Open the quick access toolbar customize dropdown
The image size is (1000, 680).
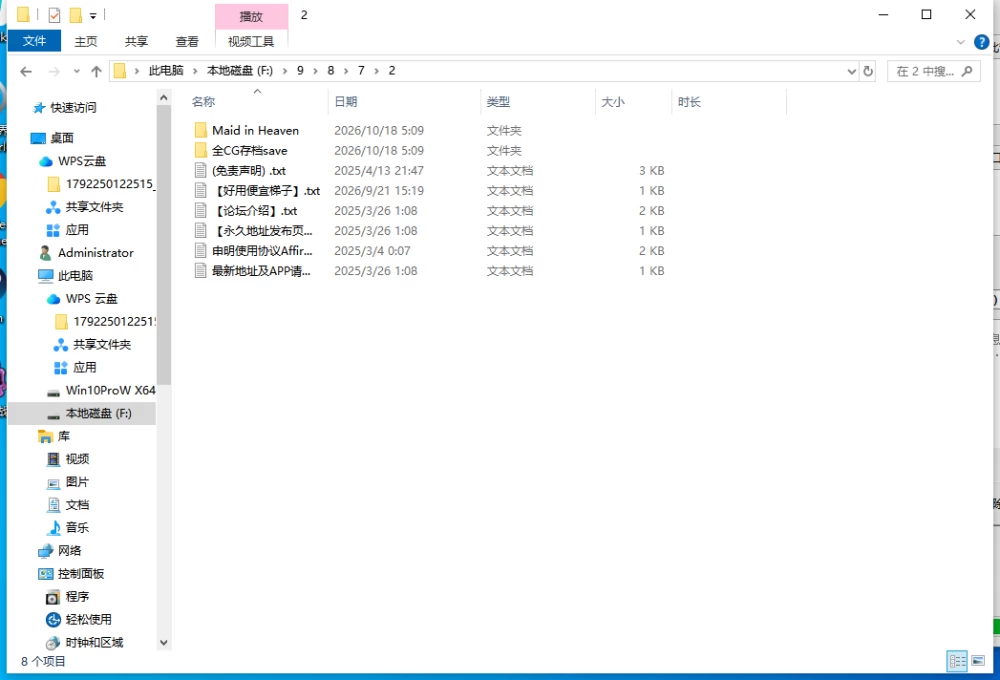[93, 15]
